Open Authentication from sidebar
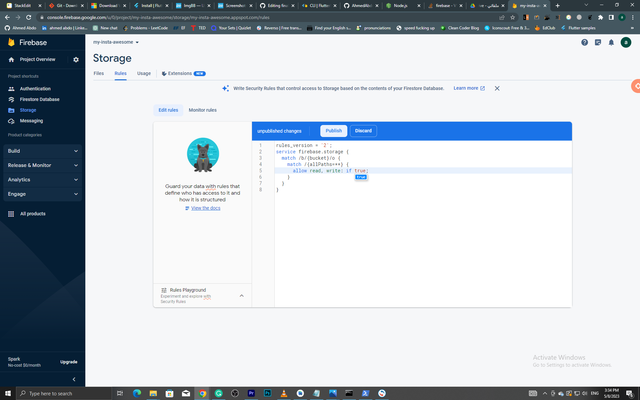The image size is (640, 400). pyautogui.click(x=35, y=89)
